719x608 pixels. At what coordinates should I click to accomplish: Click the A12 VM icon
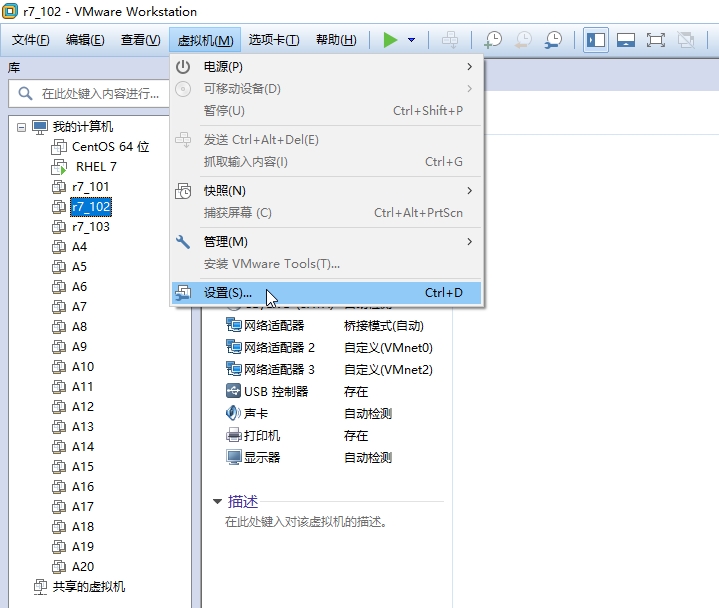tap(59, 407)
